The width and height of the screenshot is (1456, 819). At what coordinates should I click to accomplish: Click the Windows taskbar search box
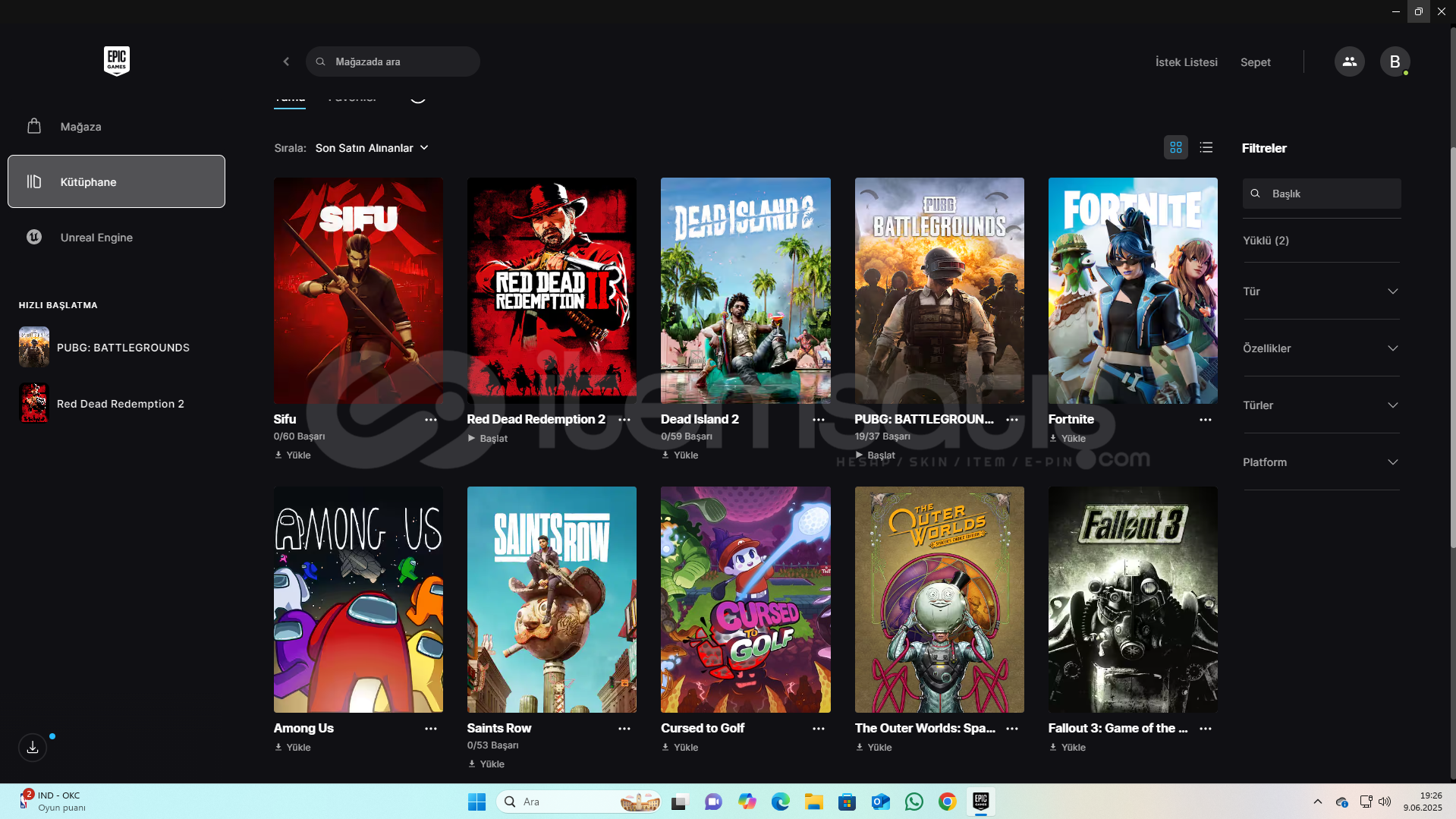click(578, 802)
